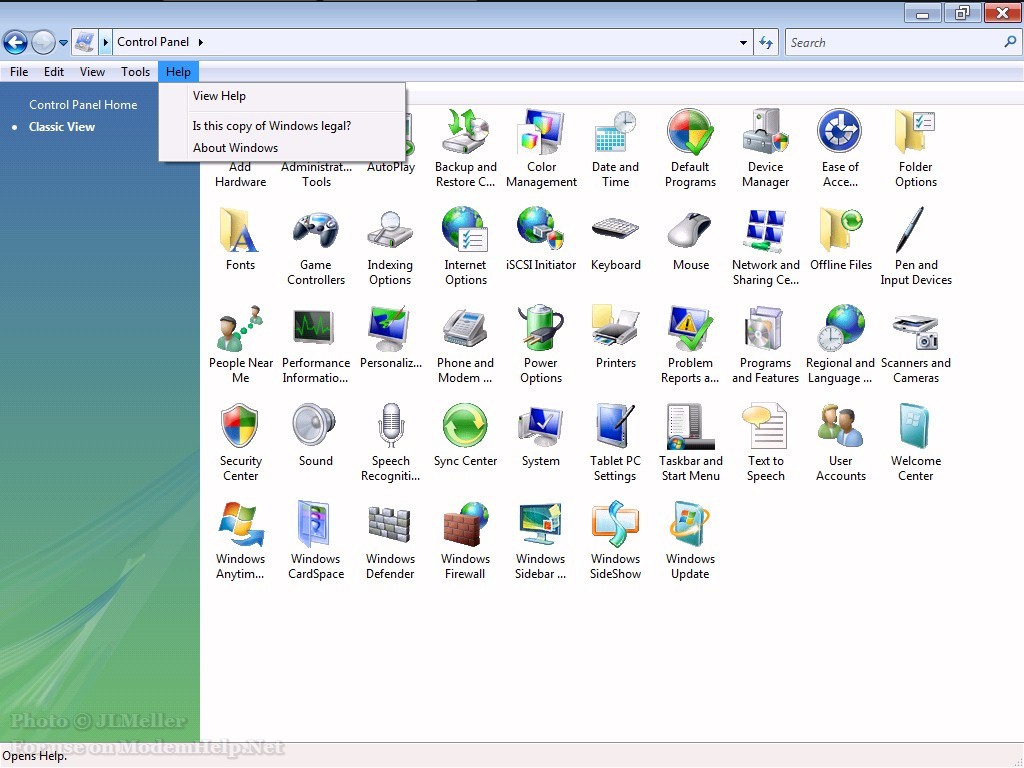The height and width of the screenshot is (768, 1024).
Task: Expand the Control Panel breadcrumb arrow
Action: (200, 42)
